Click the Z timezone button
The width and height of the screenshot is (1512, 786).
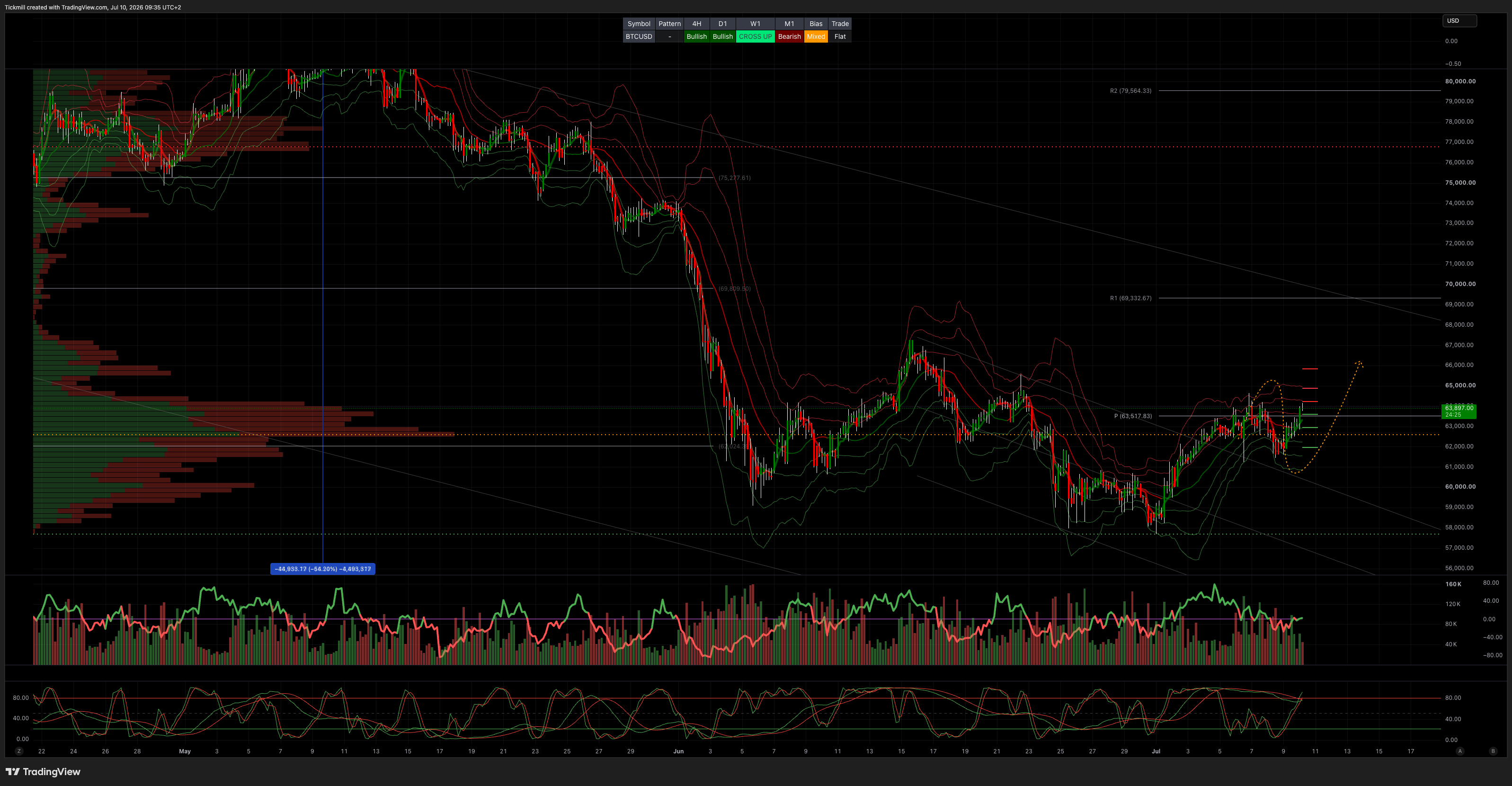19,751
